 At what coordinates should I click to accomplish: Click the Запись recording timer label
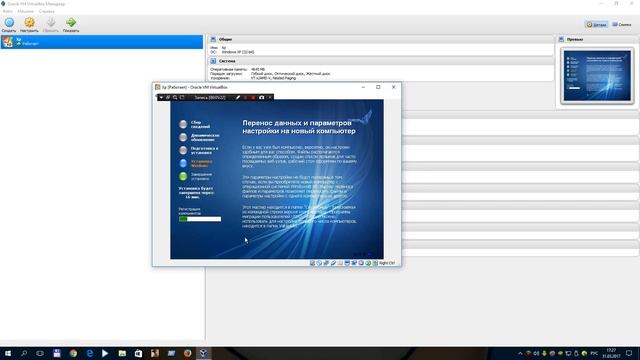pos(210,98)
